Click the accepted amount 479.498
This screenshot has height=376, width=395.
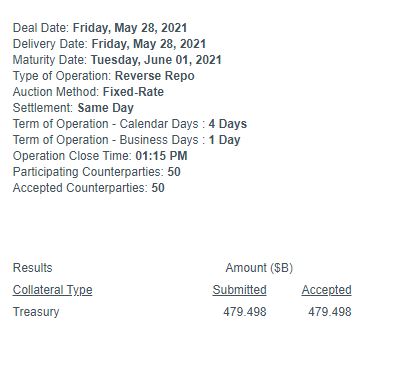click(330, 312)
